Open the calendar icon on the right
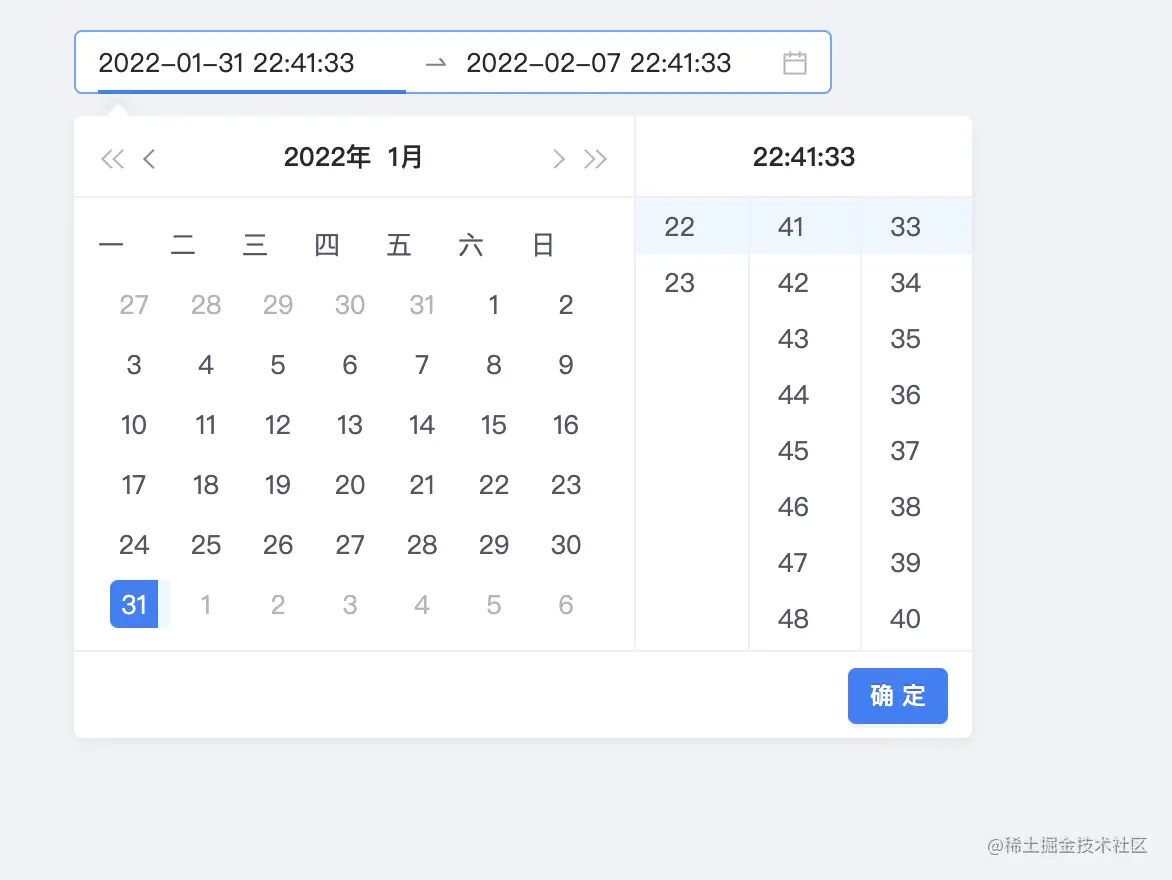1172x880 pixels. coord(796,62)
